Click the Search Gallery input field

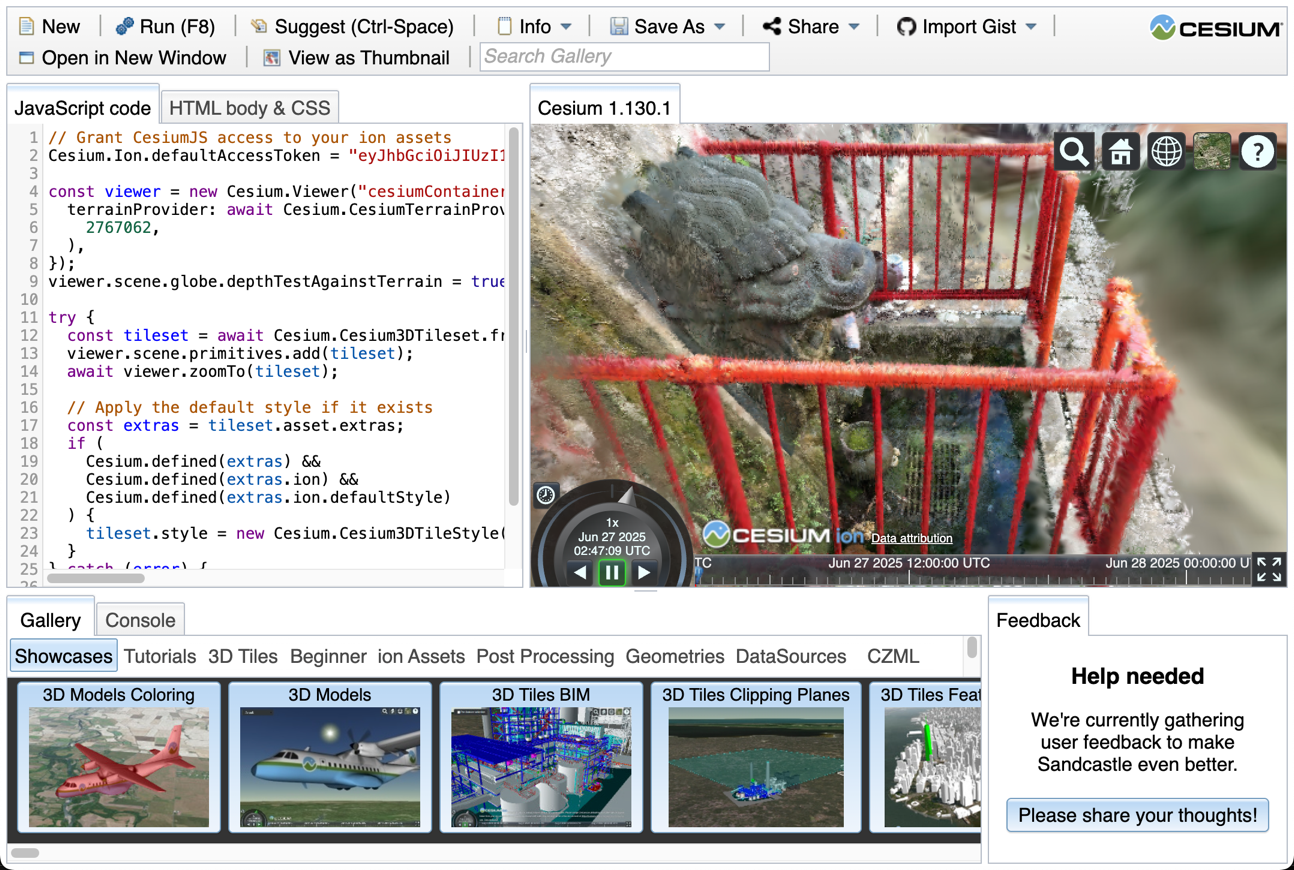[624, 57]
